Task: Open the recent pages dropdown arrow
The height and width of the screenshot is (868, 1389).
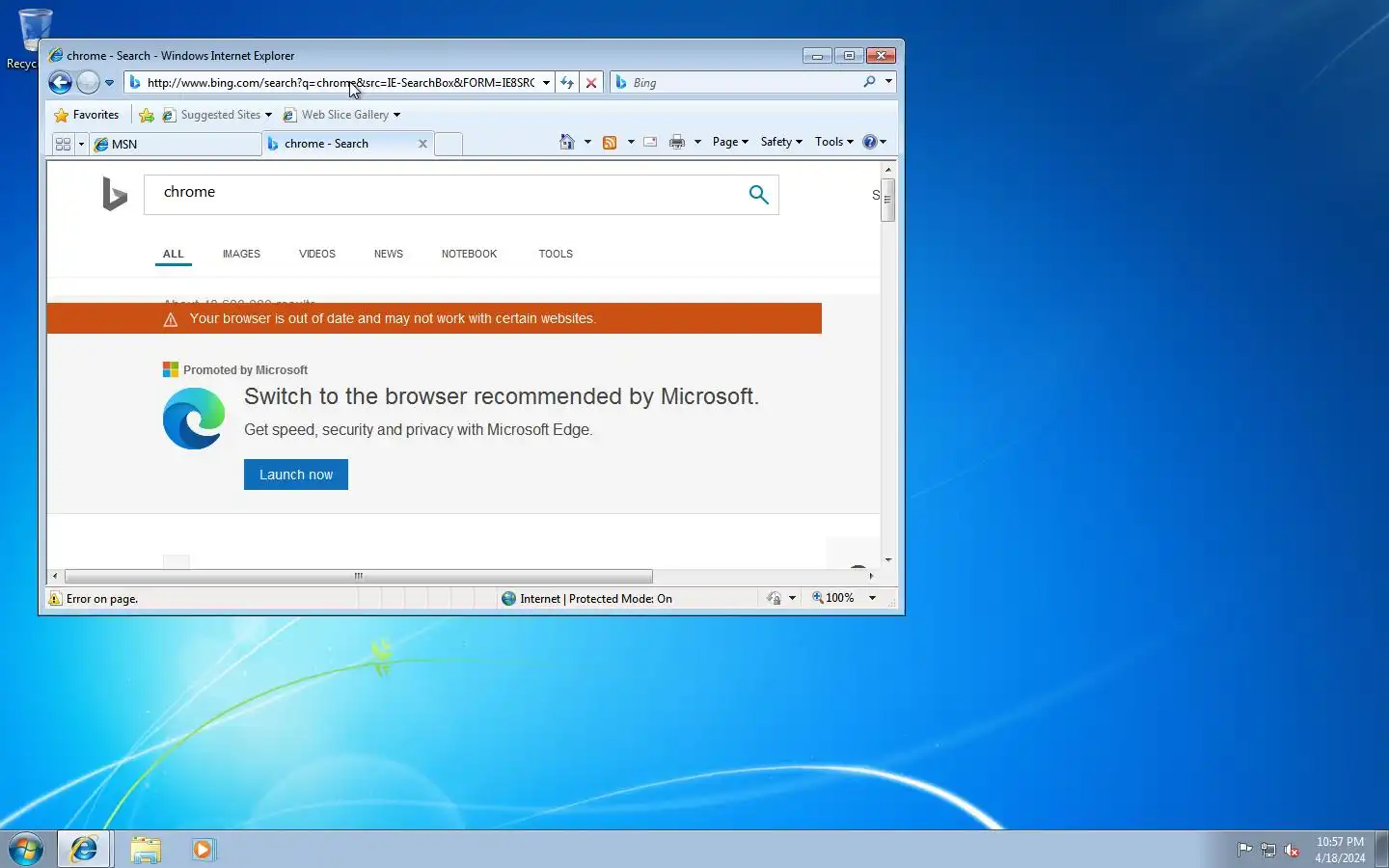Action: [109, 83]
